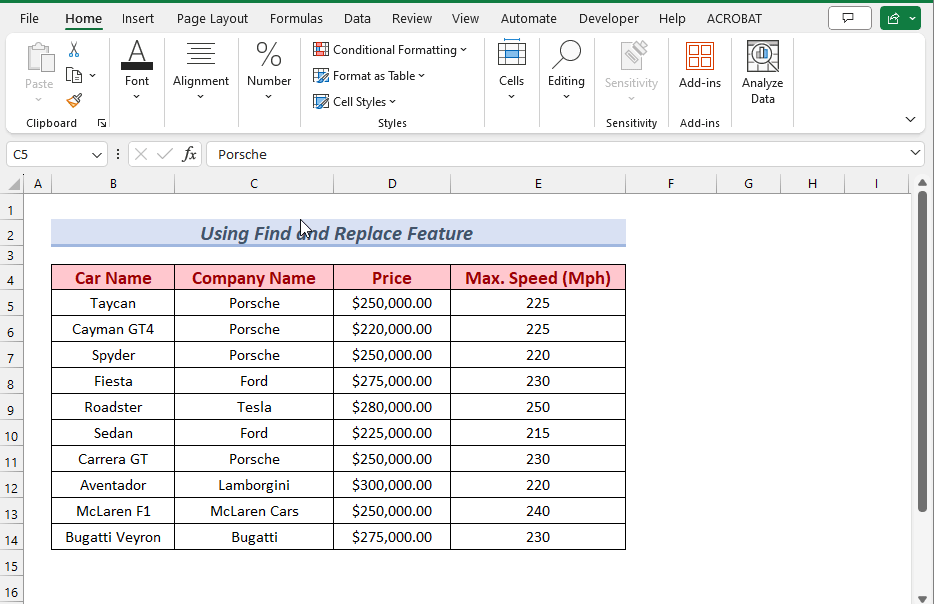Screen dimensions: 934x604
Task: Click the Format Painter brush icon
Action: (x=74, y=100)
